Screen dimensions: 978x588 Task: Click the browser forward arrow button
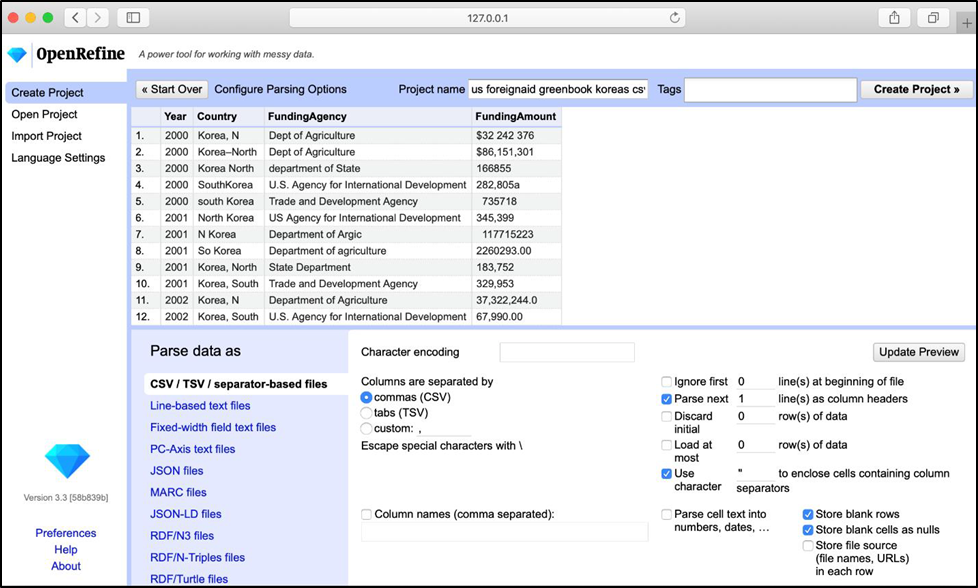[x=98, y=18]
